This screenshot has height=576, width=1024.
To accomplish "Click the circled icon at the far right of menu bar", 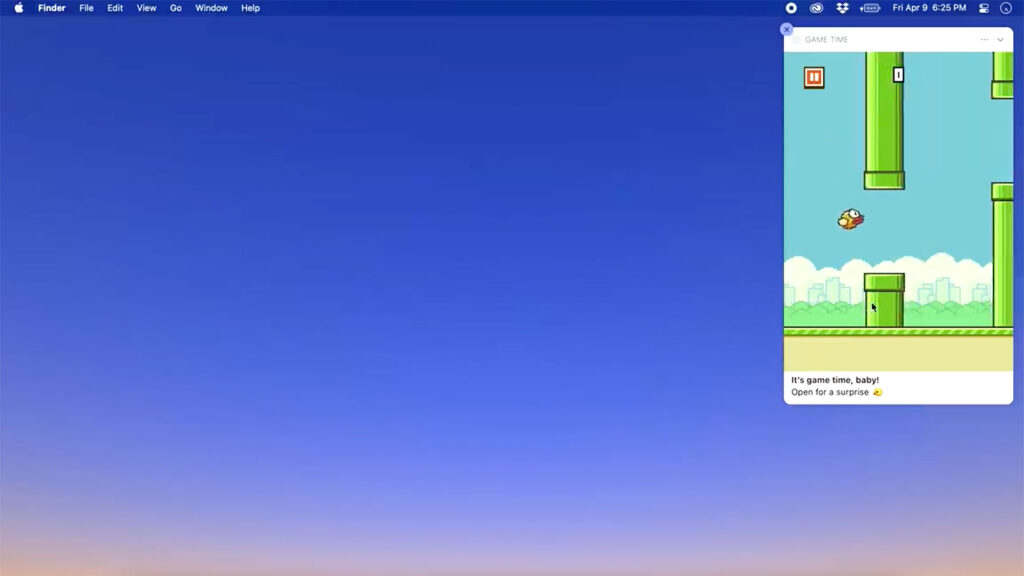I will [x=1006, y=8].
